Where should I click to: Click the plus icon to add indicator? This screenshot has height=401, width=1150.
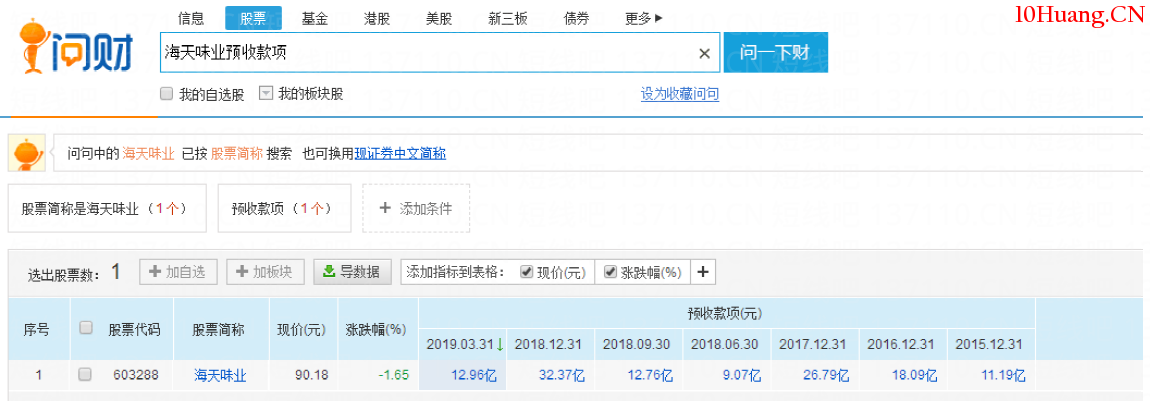[703, 272]
